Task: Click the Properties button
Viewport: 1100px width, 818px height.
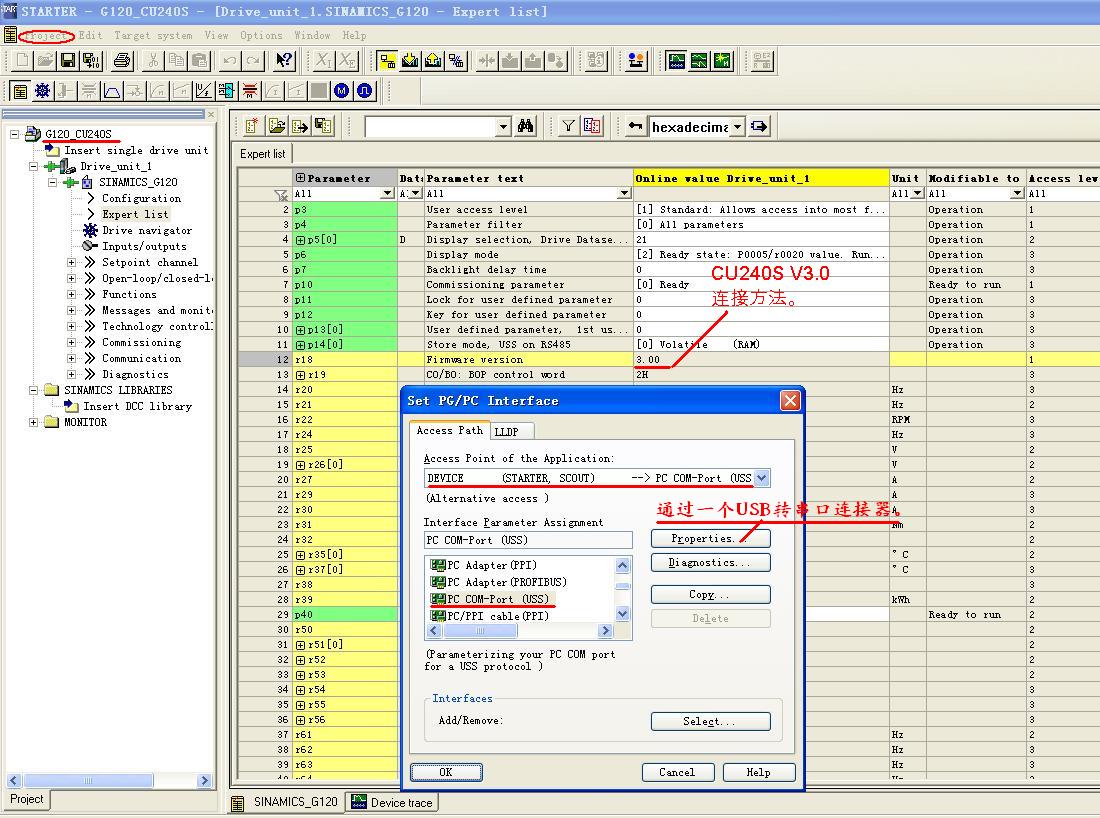Action: [x=711, y=538]
